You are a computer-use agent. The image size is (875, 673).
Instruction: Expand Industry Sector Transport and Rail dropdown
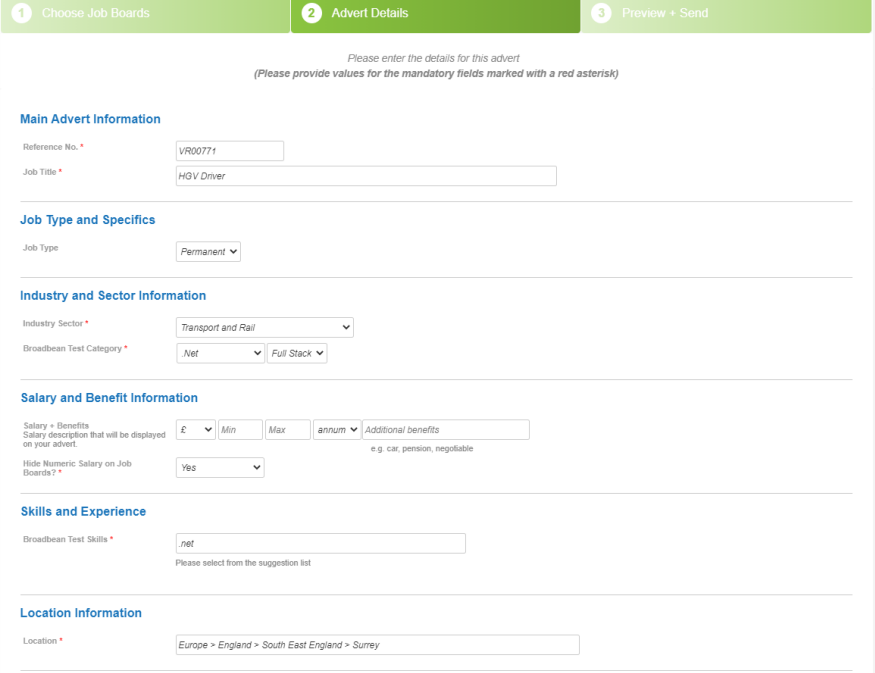(x=265, y=328)
